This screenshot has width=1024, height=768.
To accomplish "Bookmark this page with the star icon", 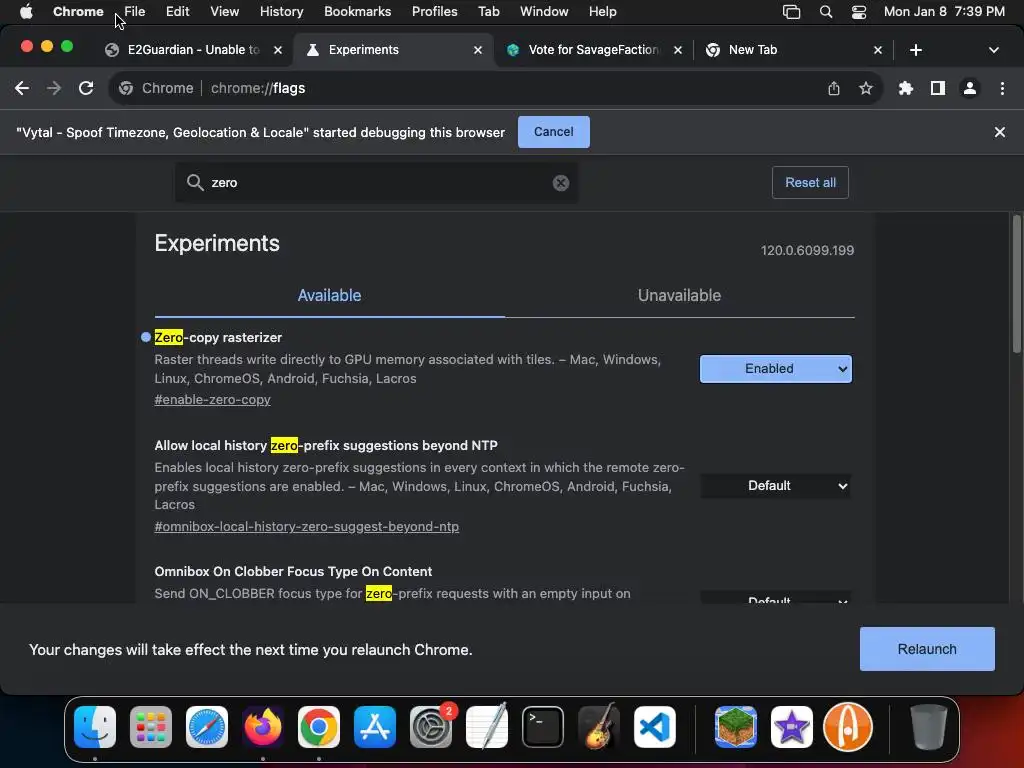I will (866, 88).
